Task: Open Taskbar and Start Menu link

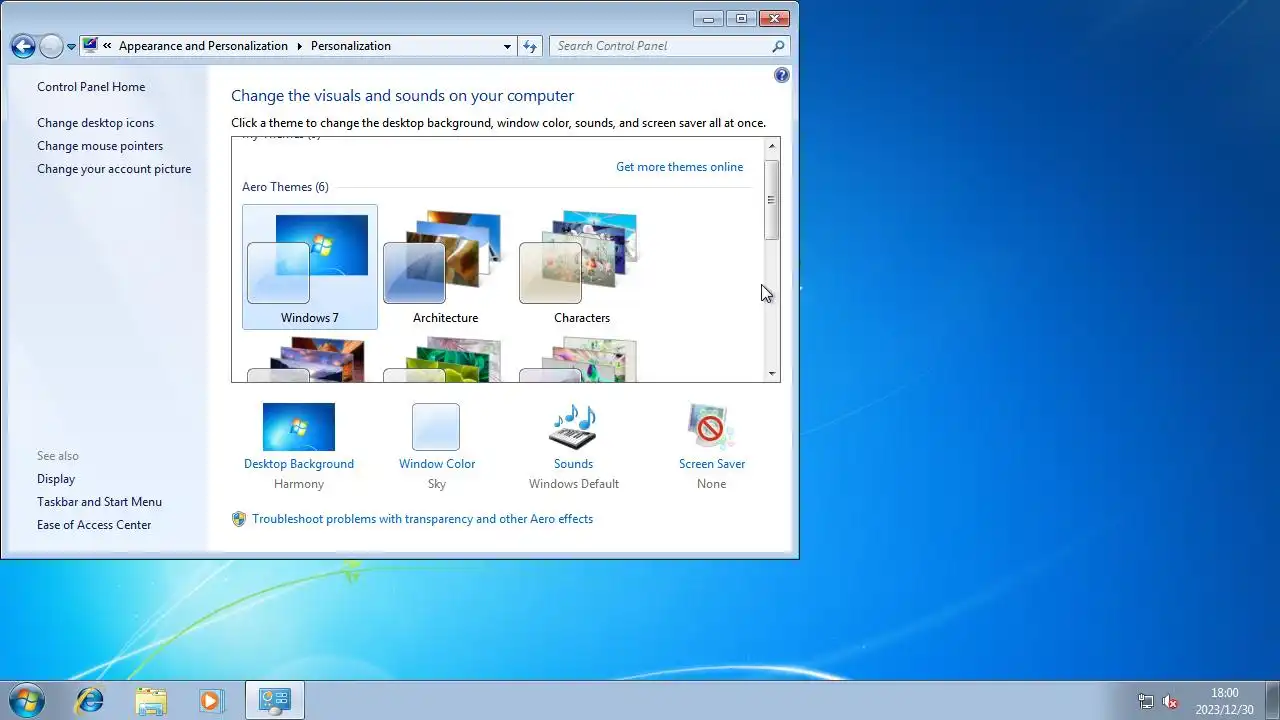Action: click(x=99, y=502)
